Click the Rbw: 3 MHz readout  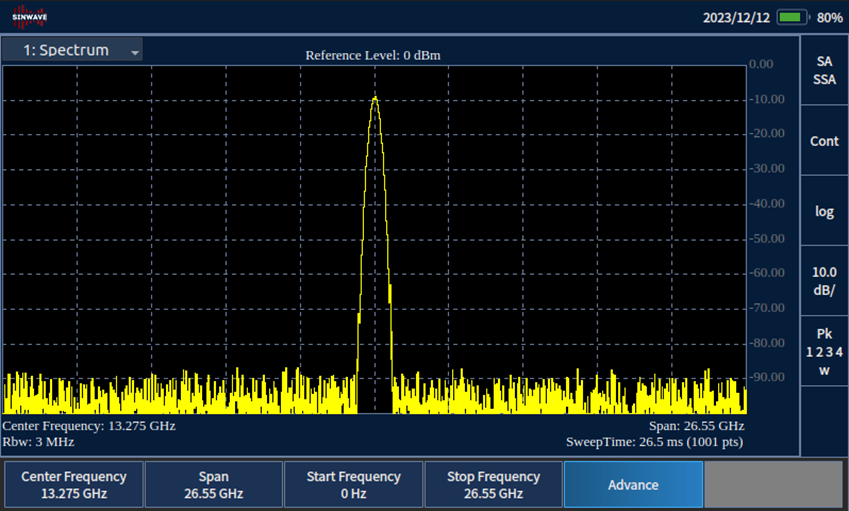38,441
